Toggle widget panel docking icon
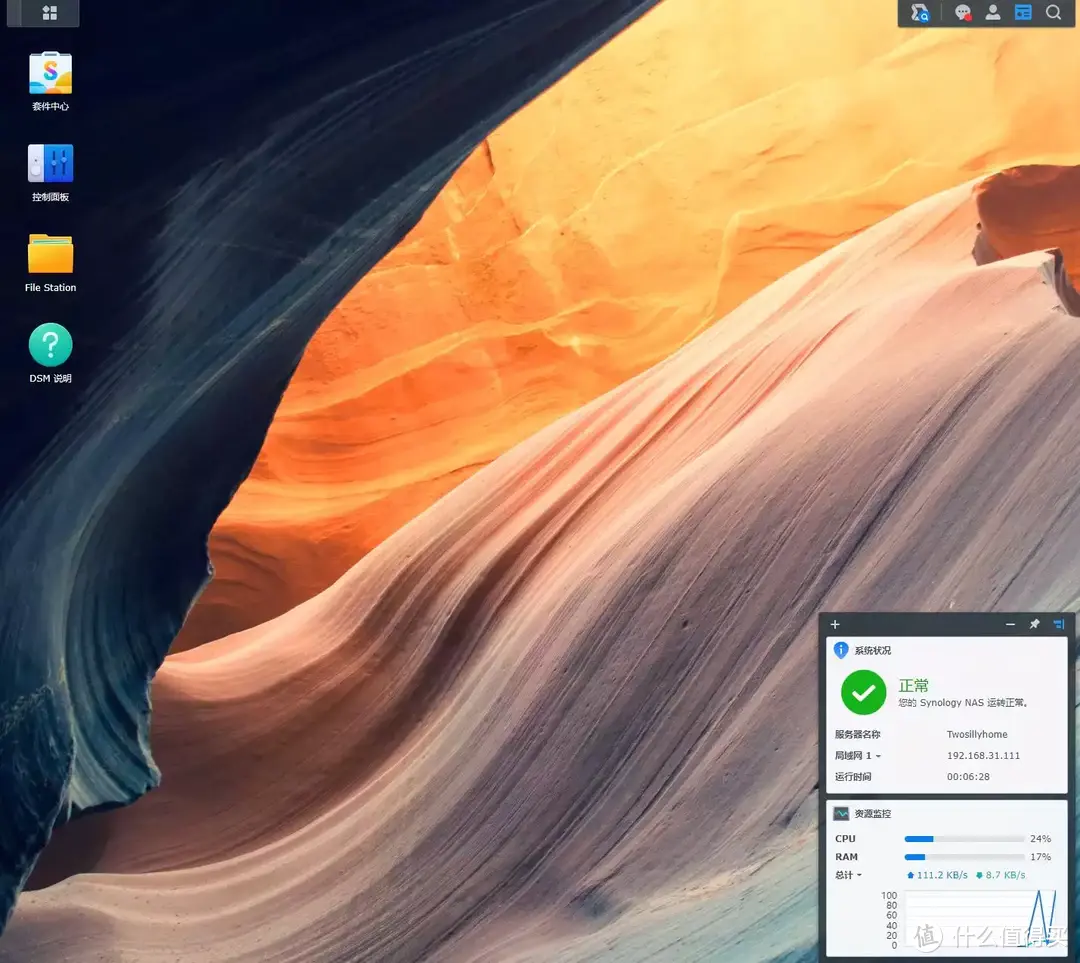Screen dimensions: 1080x963 [x=1059, y=624]
